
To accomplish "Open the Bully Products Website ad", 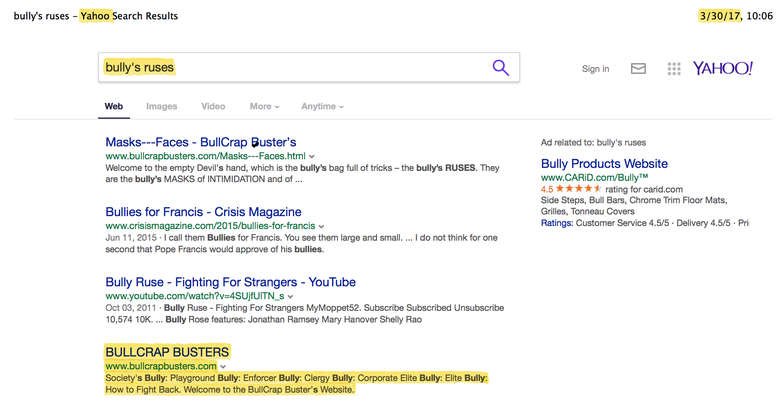I will tap(604, 164).
